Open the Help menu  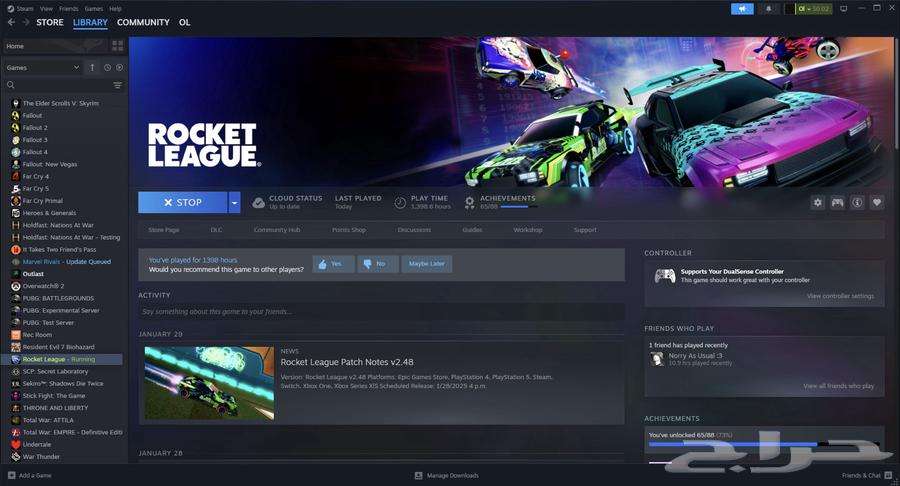[x=115, y=9]
